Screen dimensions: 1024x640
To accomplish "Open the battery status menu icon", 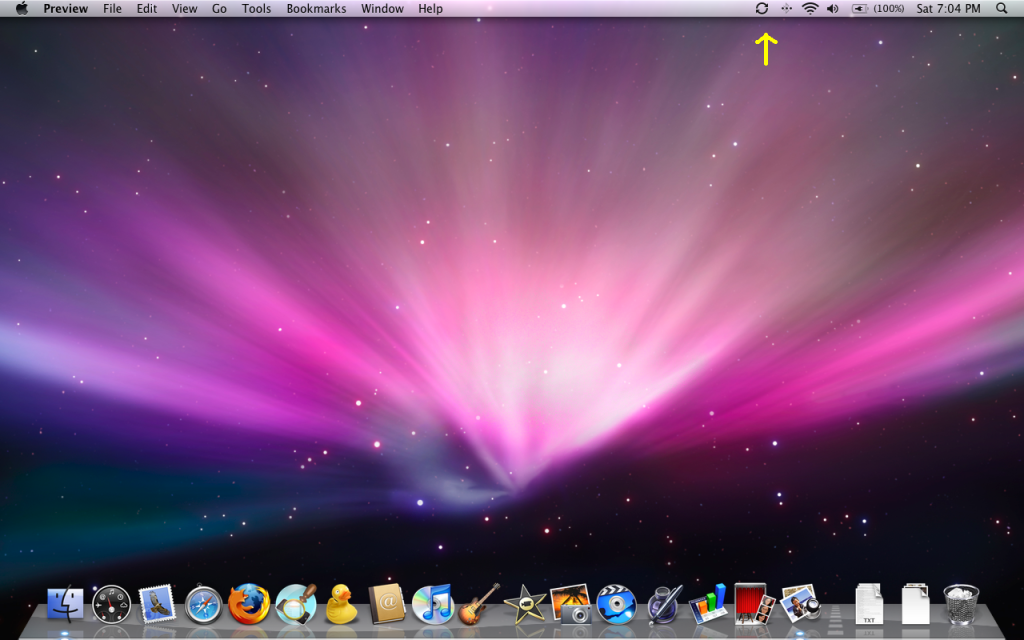I will [859, 8].
